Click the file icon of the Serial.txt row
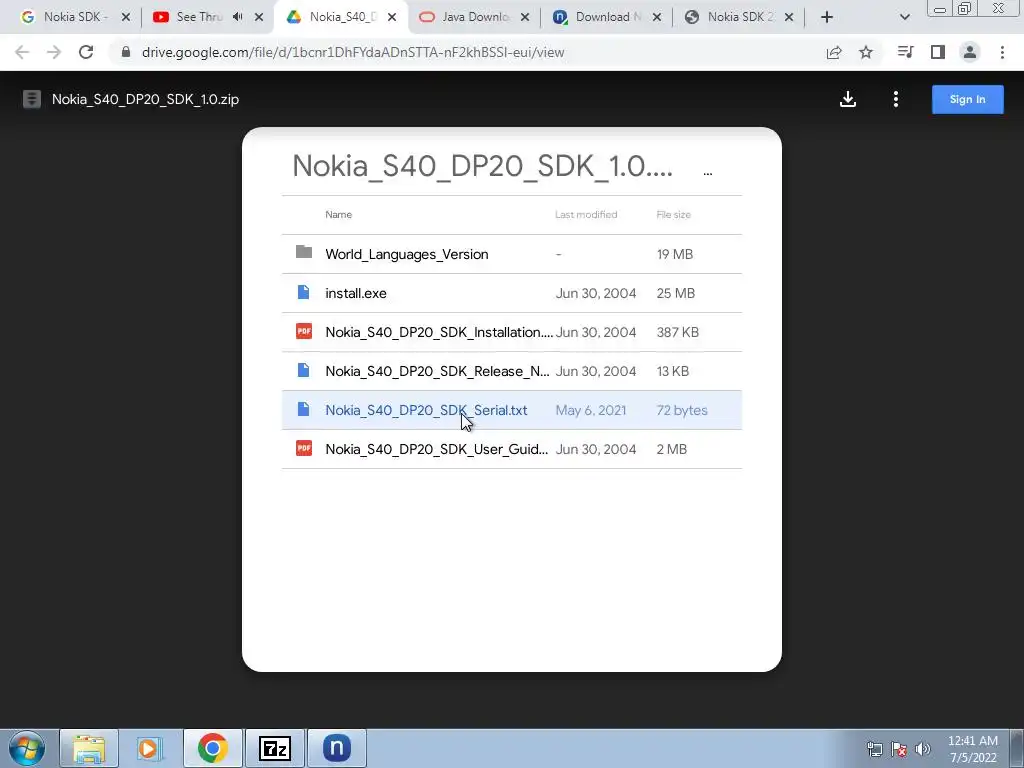Viewport: 1024px width, 768px height. (x=304, y=409)
